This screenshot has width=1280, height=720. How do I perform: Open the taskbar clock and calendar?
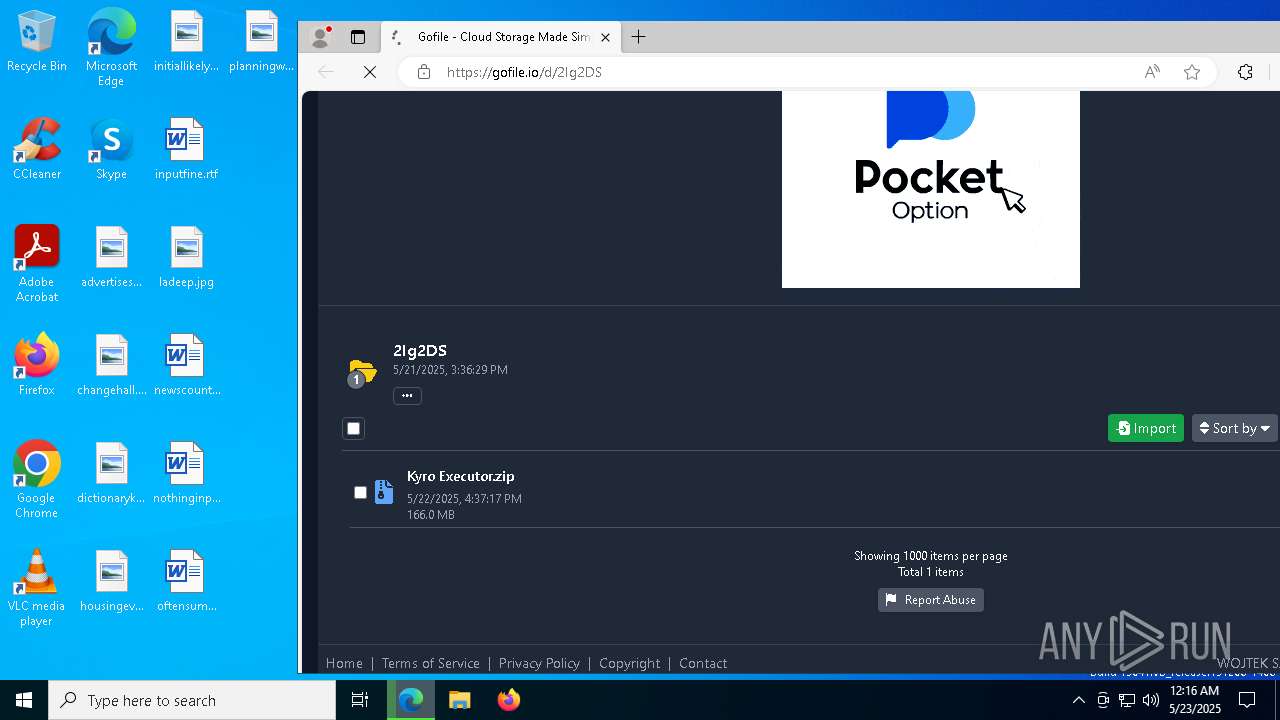[x=1195, y=700]
